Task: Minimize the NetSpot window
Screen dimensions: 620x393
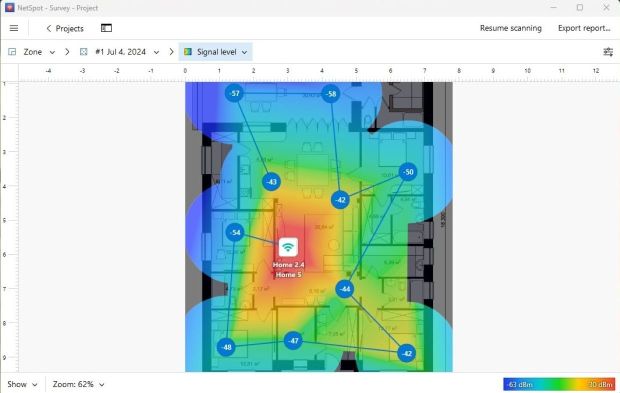Action: click(554, 8)
